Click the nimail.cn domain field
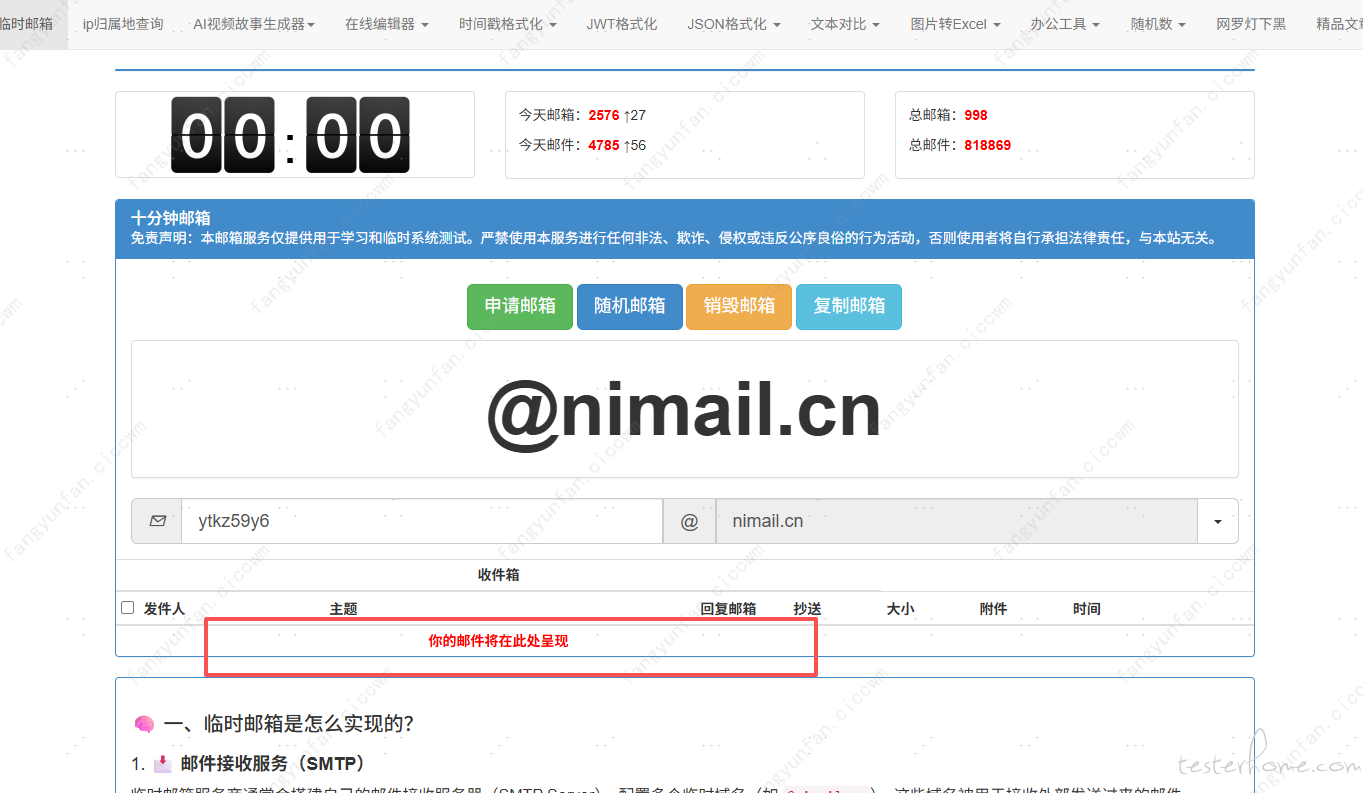The height and width of the screenshot is (793, 1363). (x=956, y=521)
